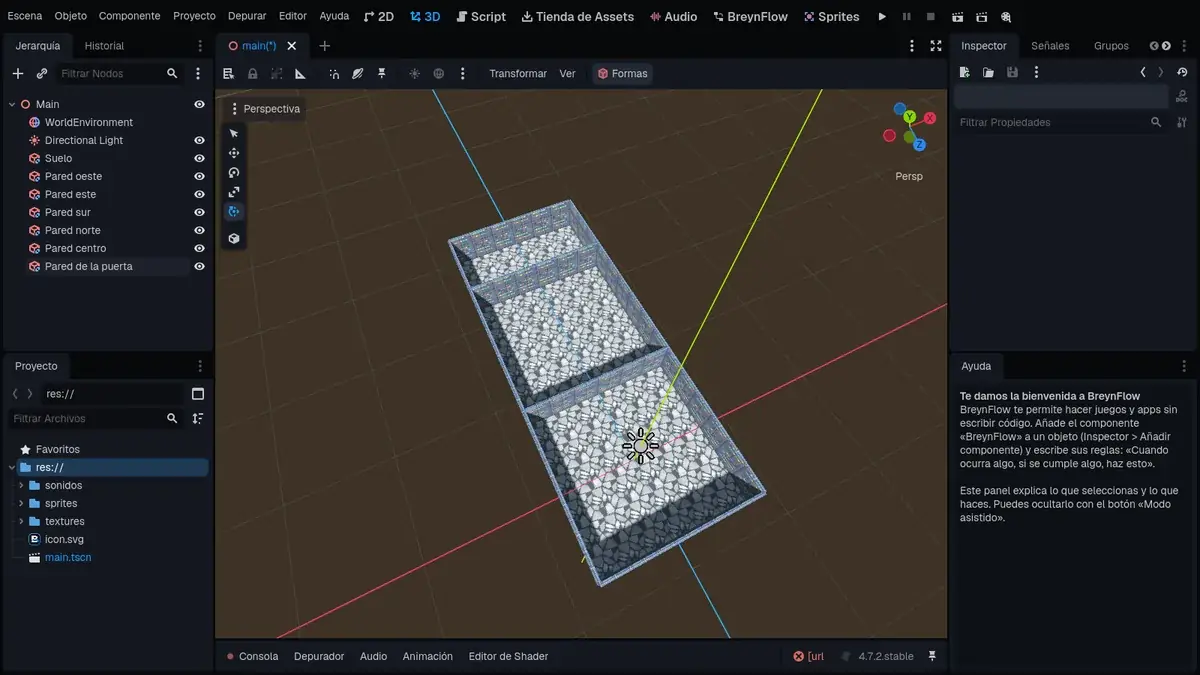Screen dimensions: 1200x675
Task: Toggle visibility of Pared oeste
Action: click(199, 176)
